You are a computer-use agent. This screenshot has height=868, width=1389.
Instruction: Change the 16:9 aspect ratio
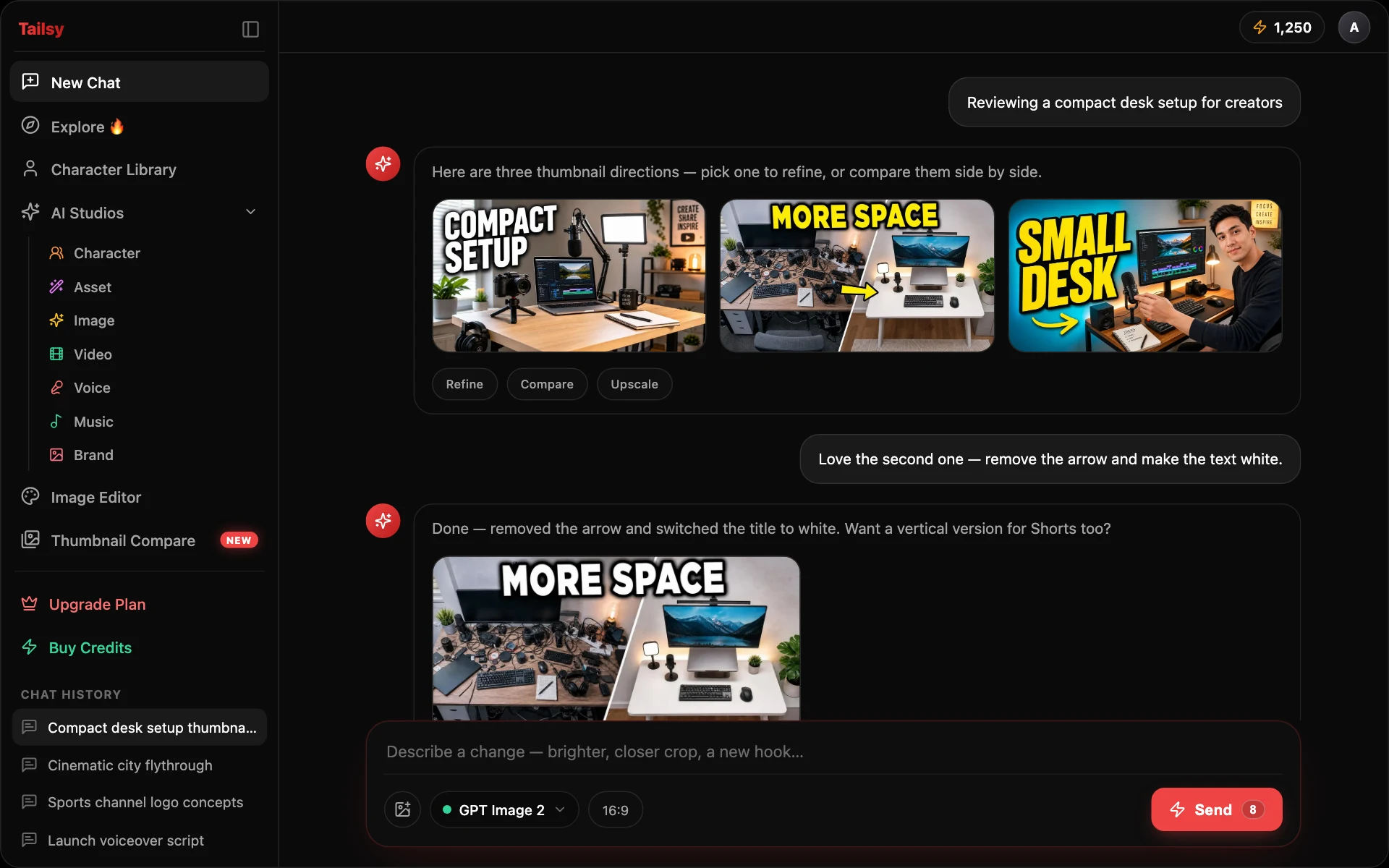pyautogui.click(x=616, y=809)
